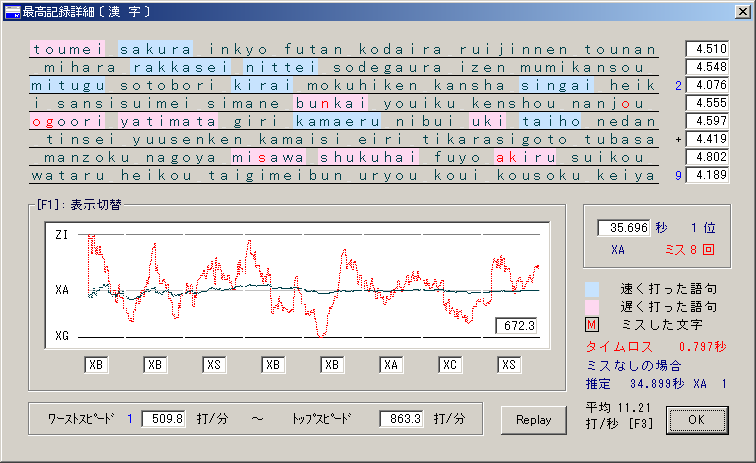Viewport: 756px width, 463px height.
Task: Click the 672.3 value box in graph
Action: pyautogui.click(x=516, y=326)
